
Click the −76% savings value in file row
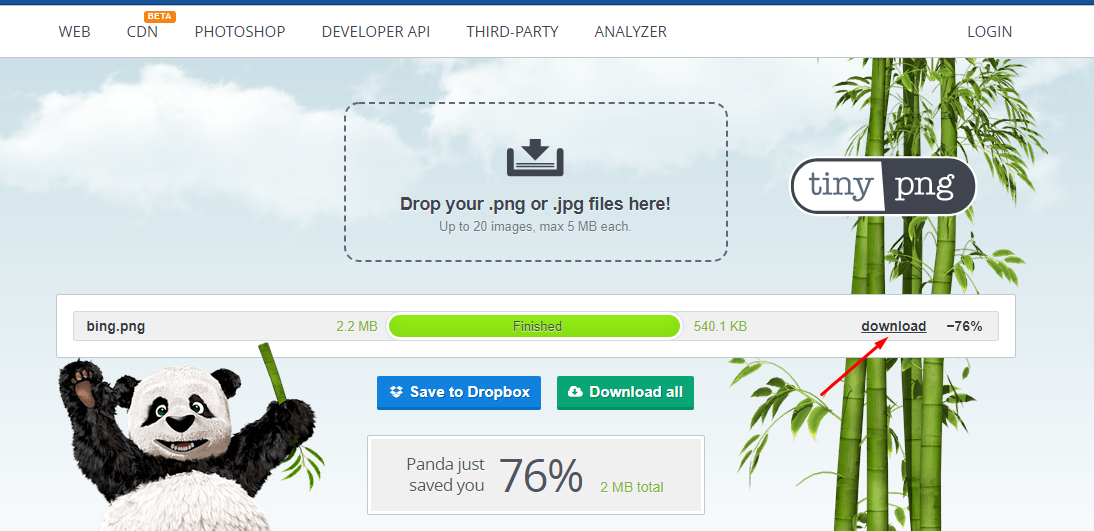point(964,327)
